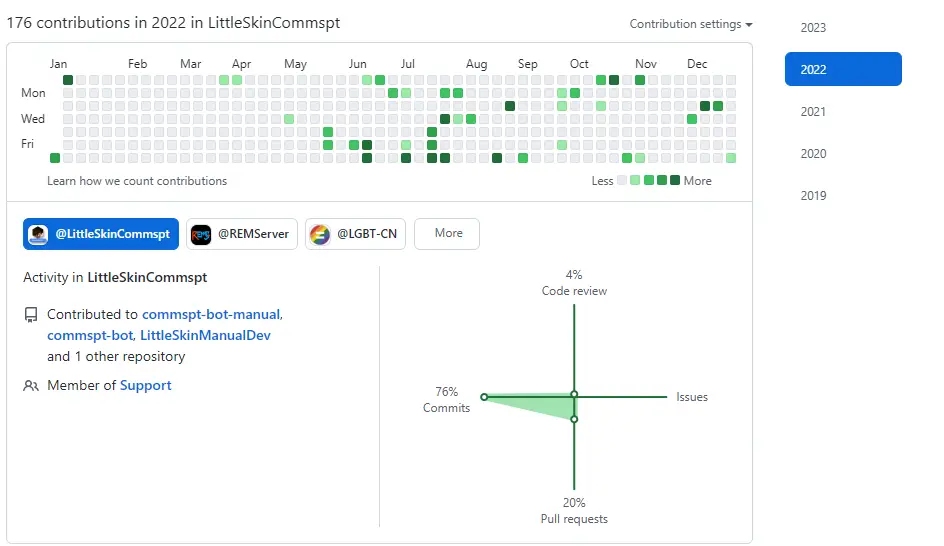The height and width of the screenshot is (546, 944).
Task: Click the 176 contributions in 2022 heading
Action: click(x=173, y=23)
